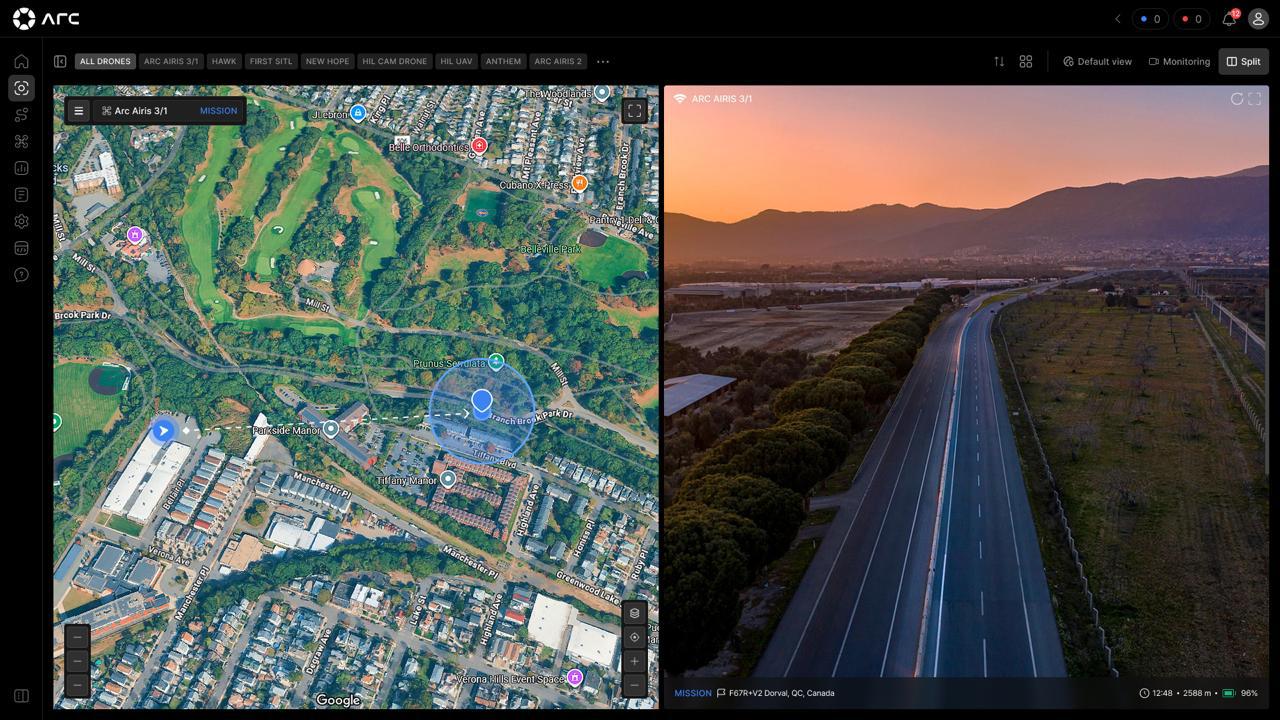1280x720 pixels.
Task: Click the ARC AIRIS 3/1 feed title
Action: pos(722,99)
